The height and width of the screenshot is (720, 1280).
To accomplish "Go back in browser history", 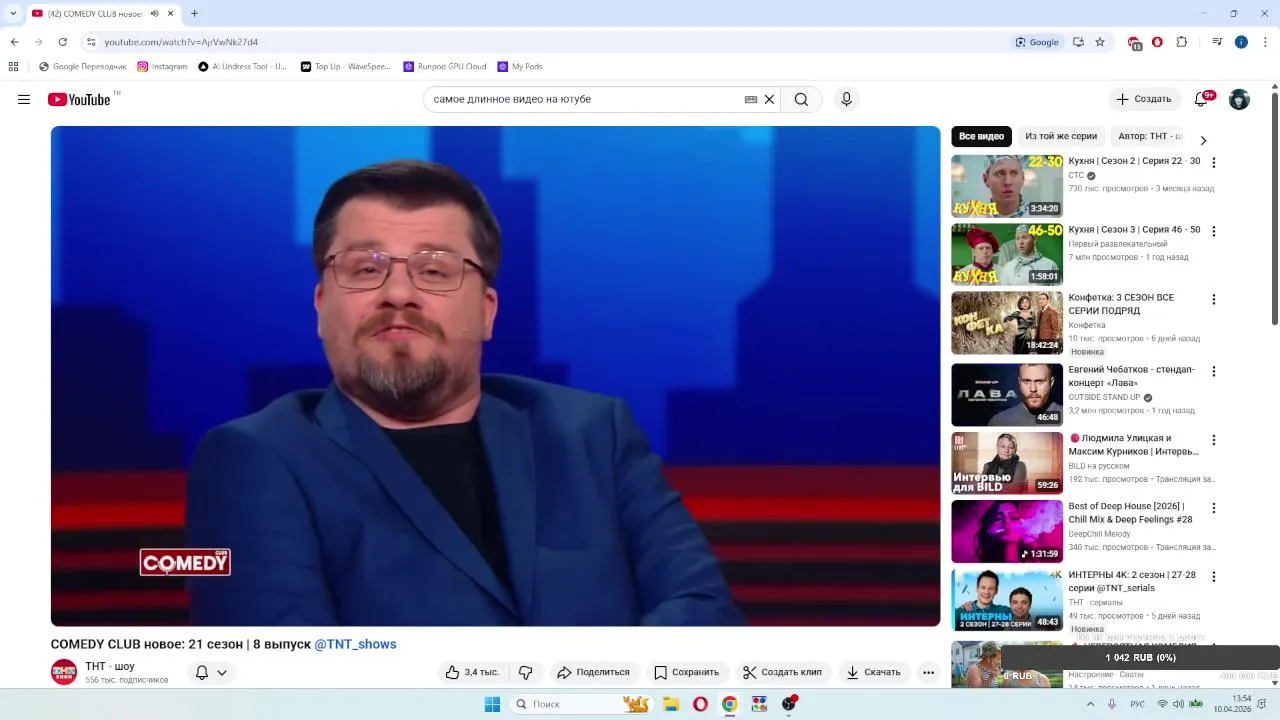I will click(x=14, y=42).
